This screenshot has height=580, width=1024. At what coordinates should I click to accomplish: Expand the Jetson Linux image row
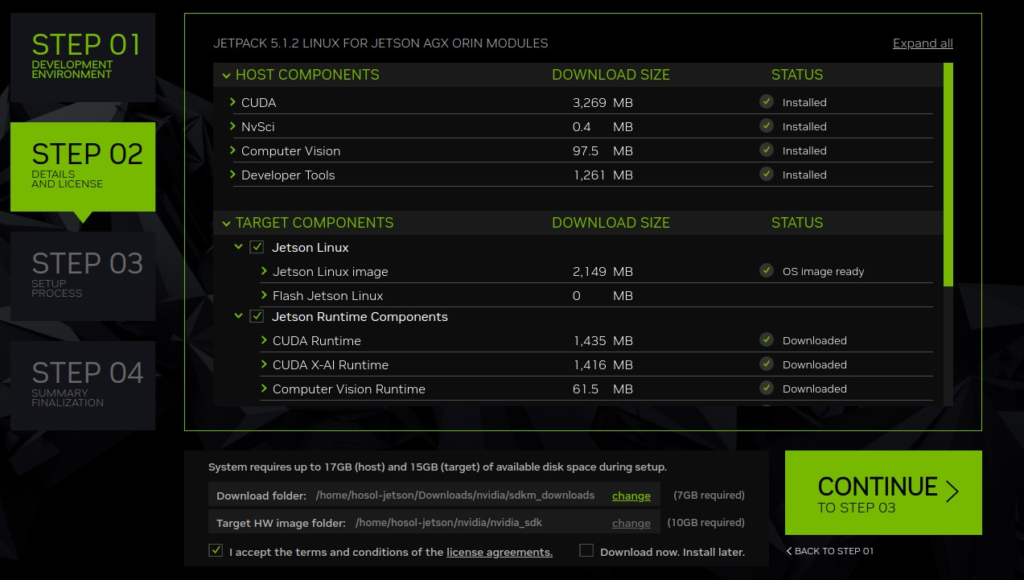tap(264, 271)
